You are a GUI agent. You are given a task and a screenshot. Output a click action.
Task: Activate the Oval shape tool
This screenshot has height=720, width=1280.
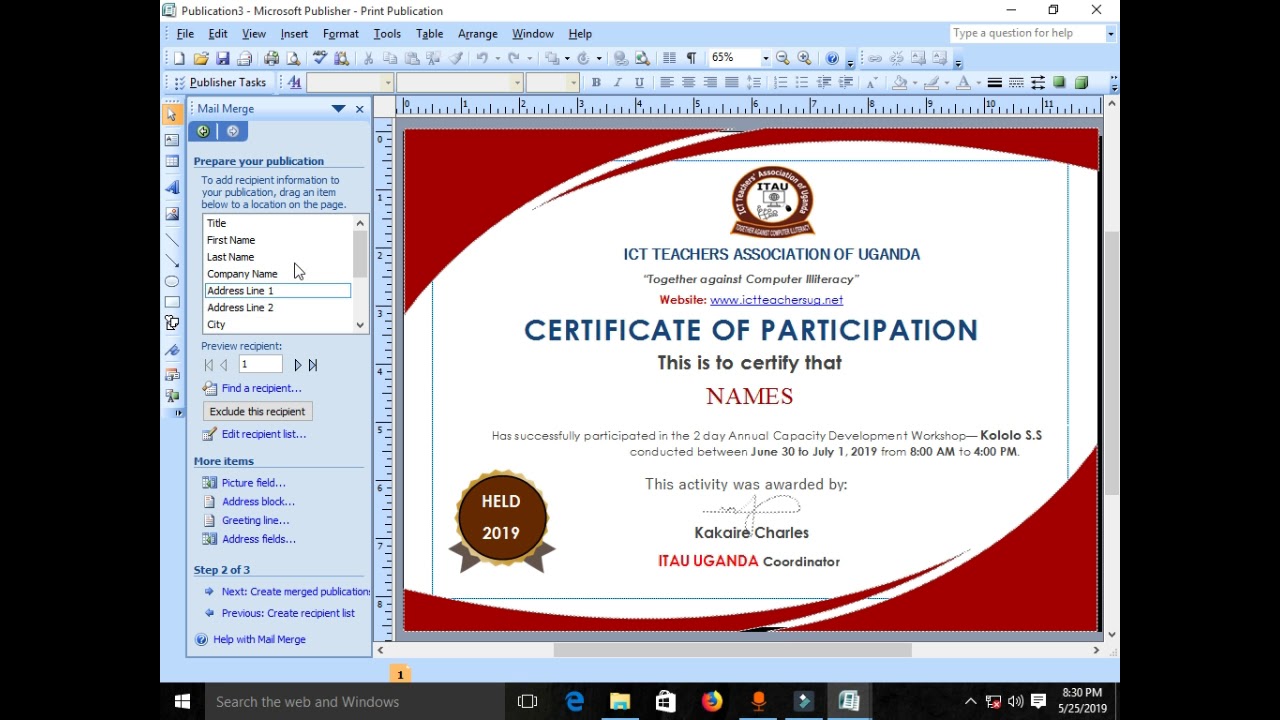click(172, 281)
